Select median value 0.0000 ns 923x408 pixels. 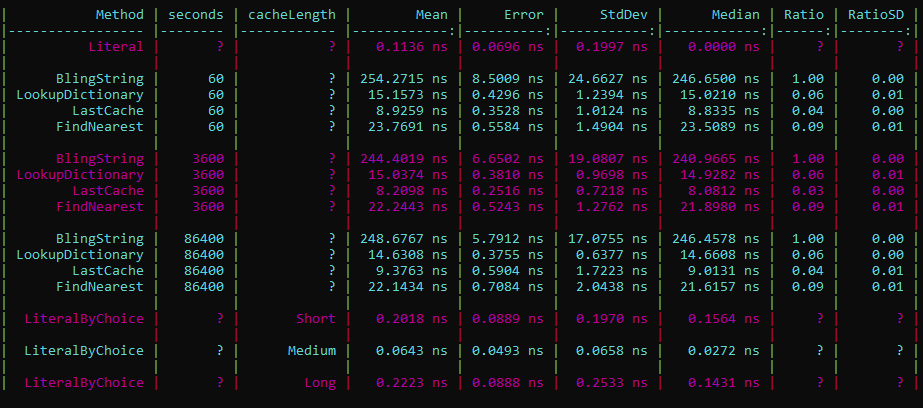click(723, 47)
